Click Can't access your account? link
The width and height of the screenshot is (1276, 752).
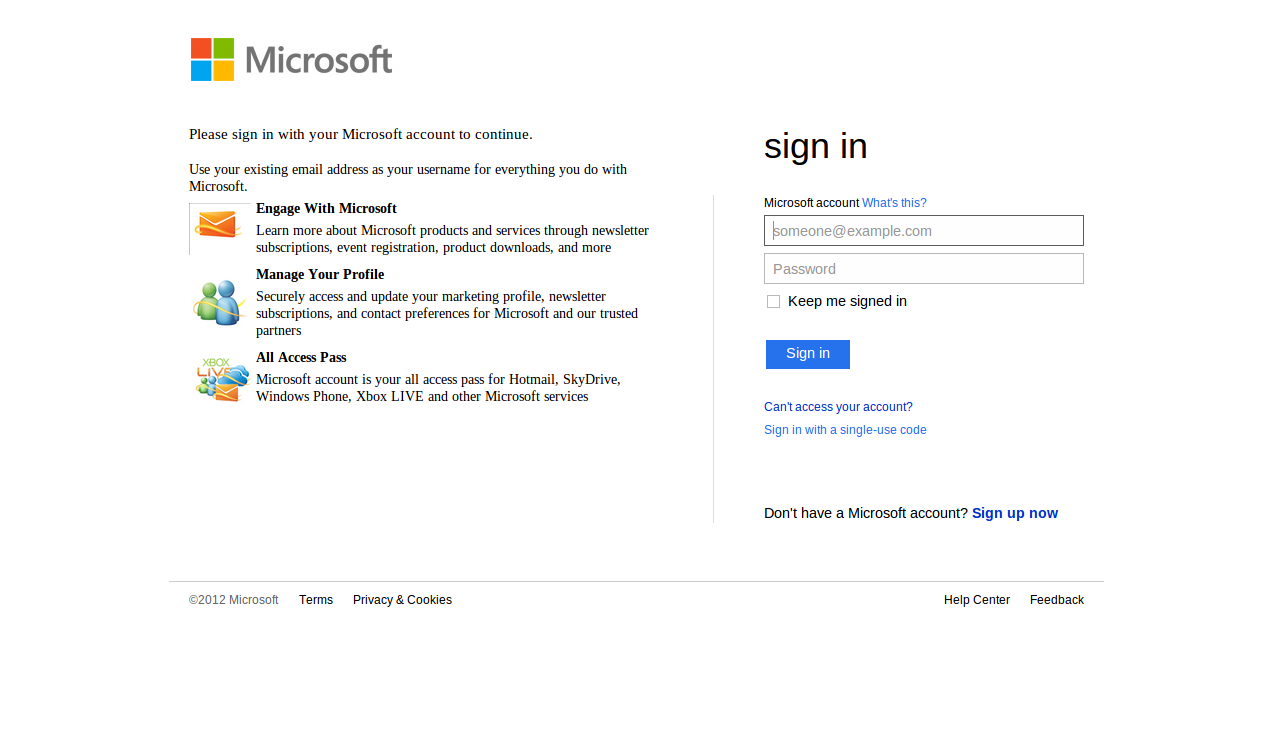coord(838,407)
